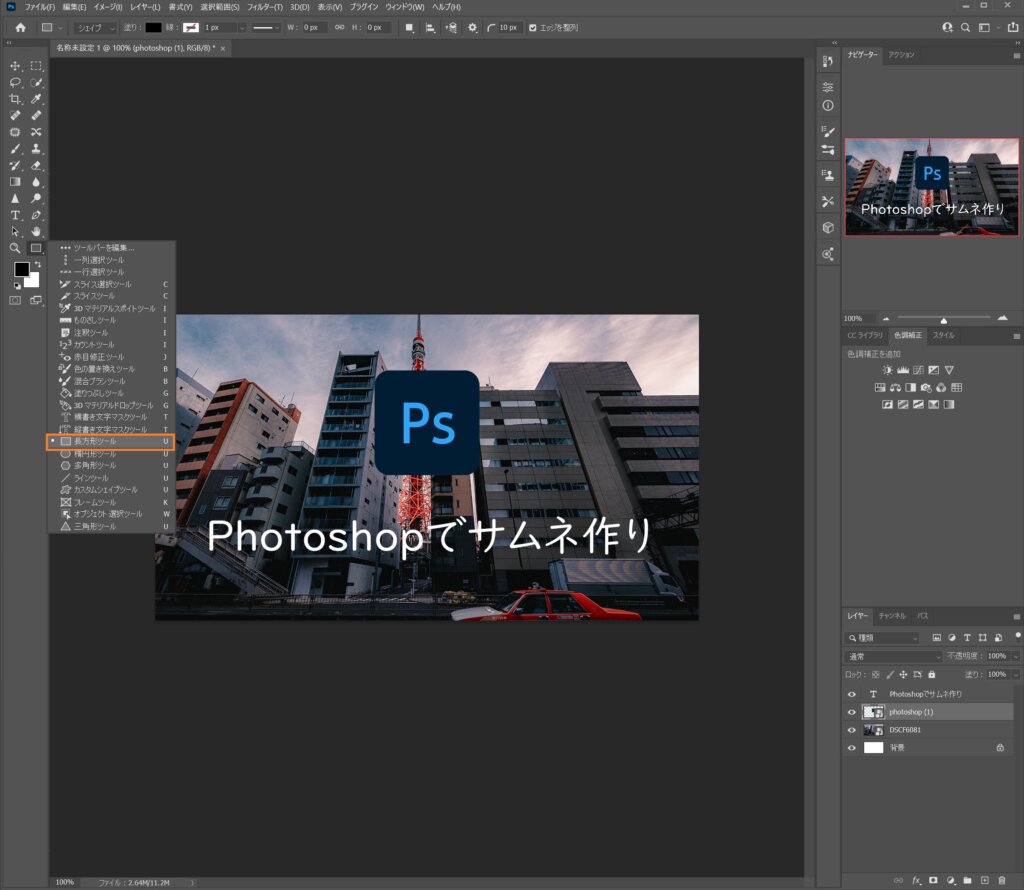1024x890 pixels.
Task: Click the foreground color swatch
Action: 22,269
